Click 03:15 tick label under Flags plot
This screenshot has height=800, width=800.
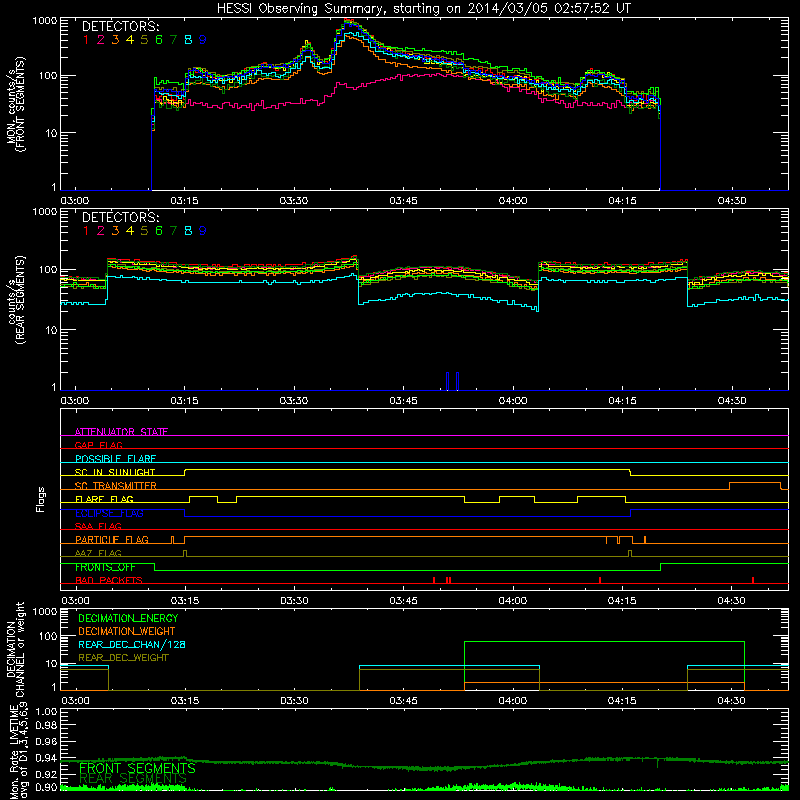[x=185, y=601]
